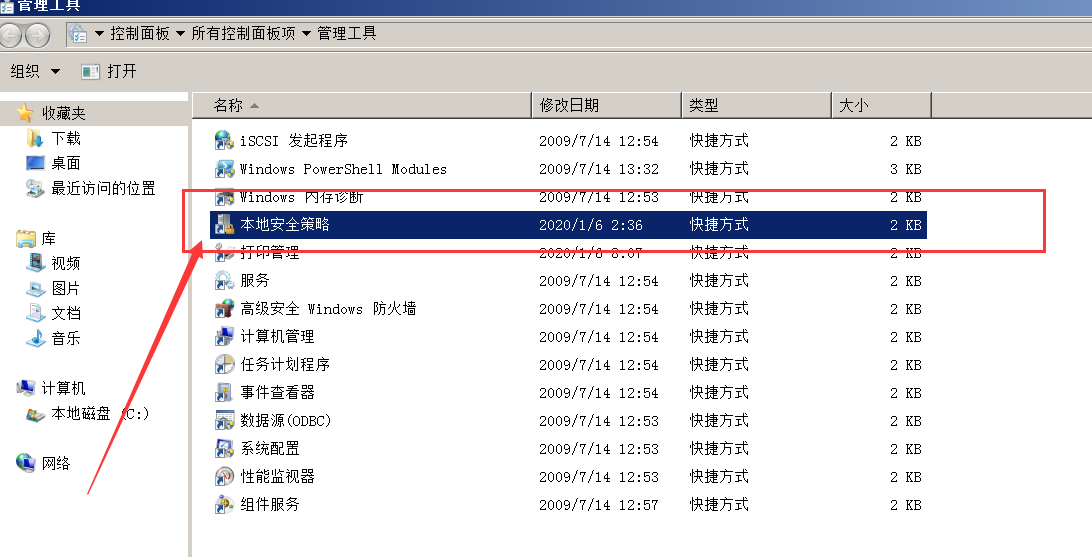Expand the dropdown arrow before 所有控制面板项

pos(180,33)
